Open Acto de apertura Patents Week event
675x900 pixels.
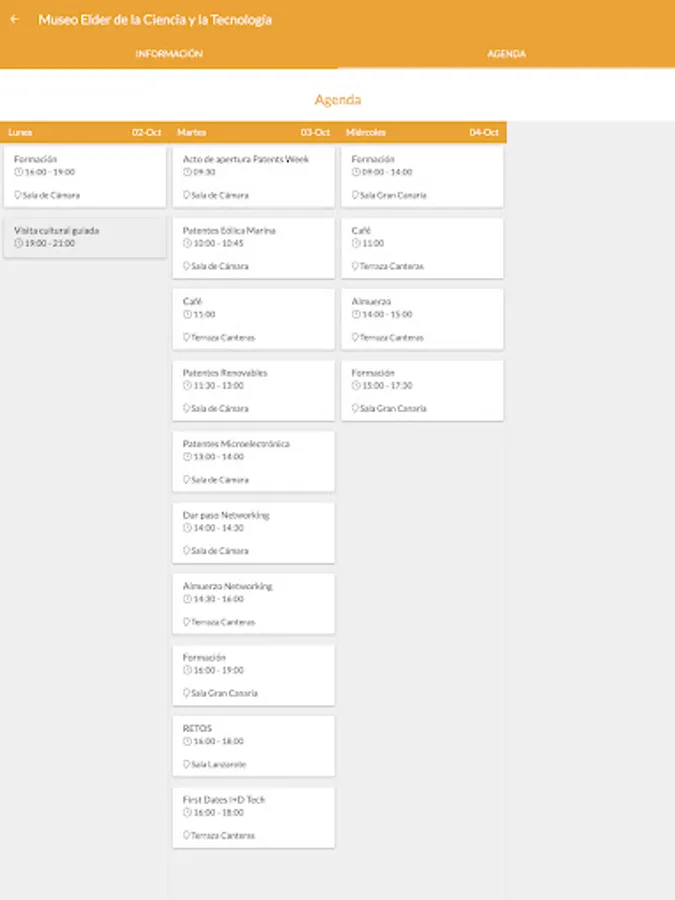(253, 177)
